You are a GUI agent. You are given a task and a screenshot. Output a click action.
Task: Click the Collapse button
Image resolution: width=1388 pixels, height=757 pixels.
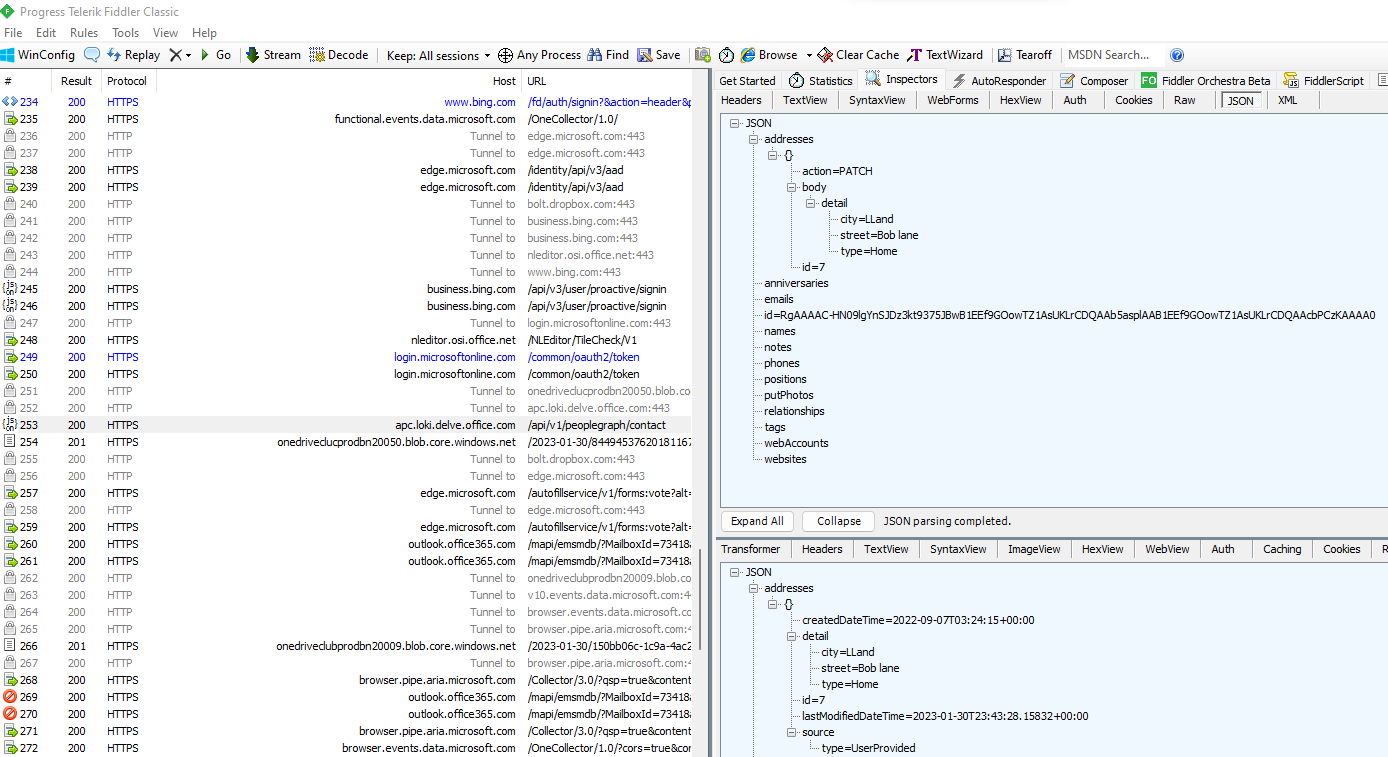point(839,521)
